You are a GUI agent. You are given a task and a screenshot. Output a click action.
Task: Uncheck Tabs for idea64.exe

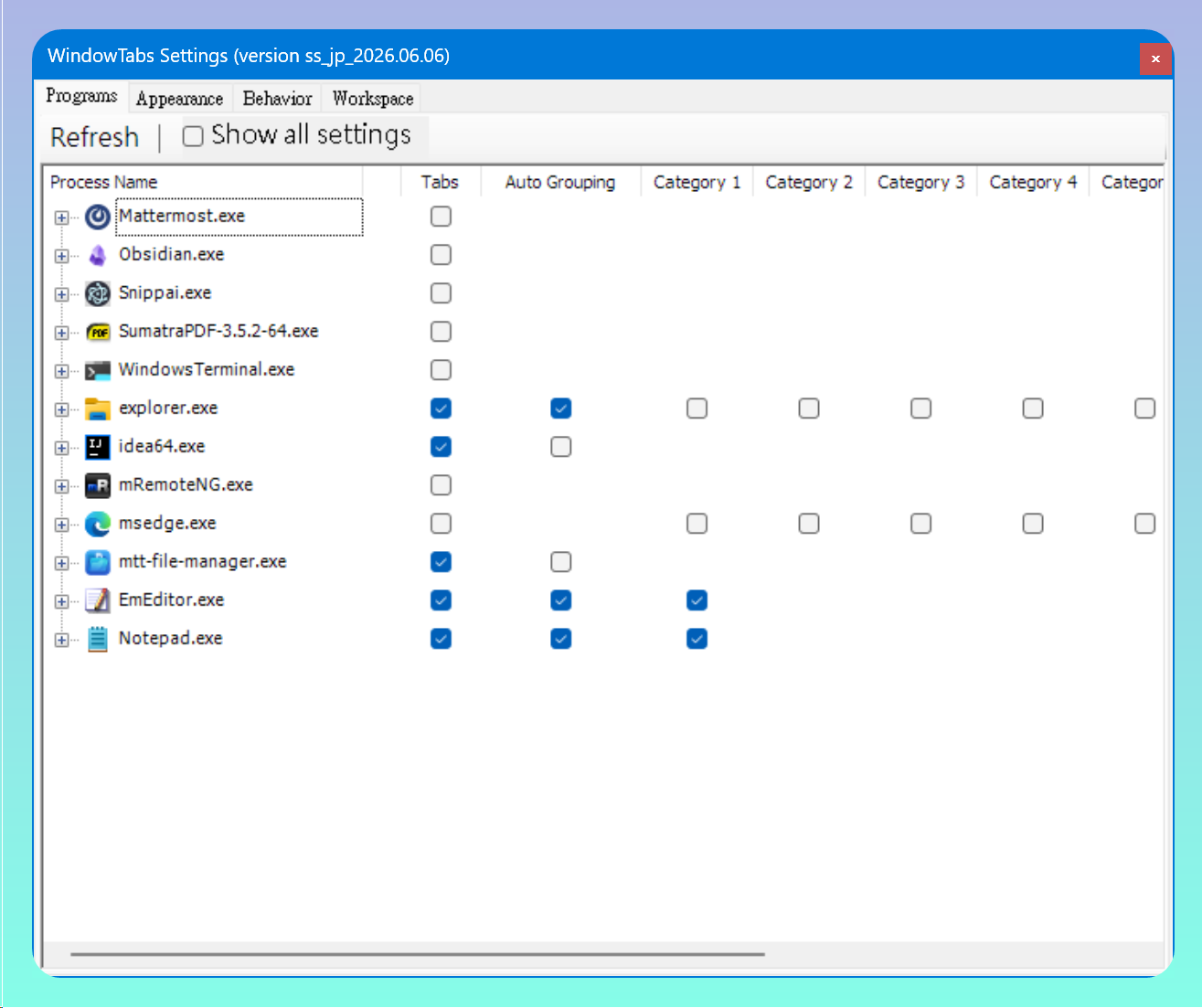point(441,447)
